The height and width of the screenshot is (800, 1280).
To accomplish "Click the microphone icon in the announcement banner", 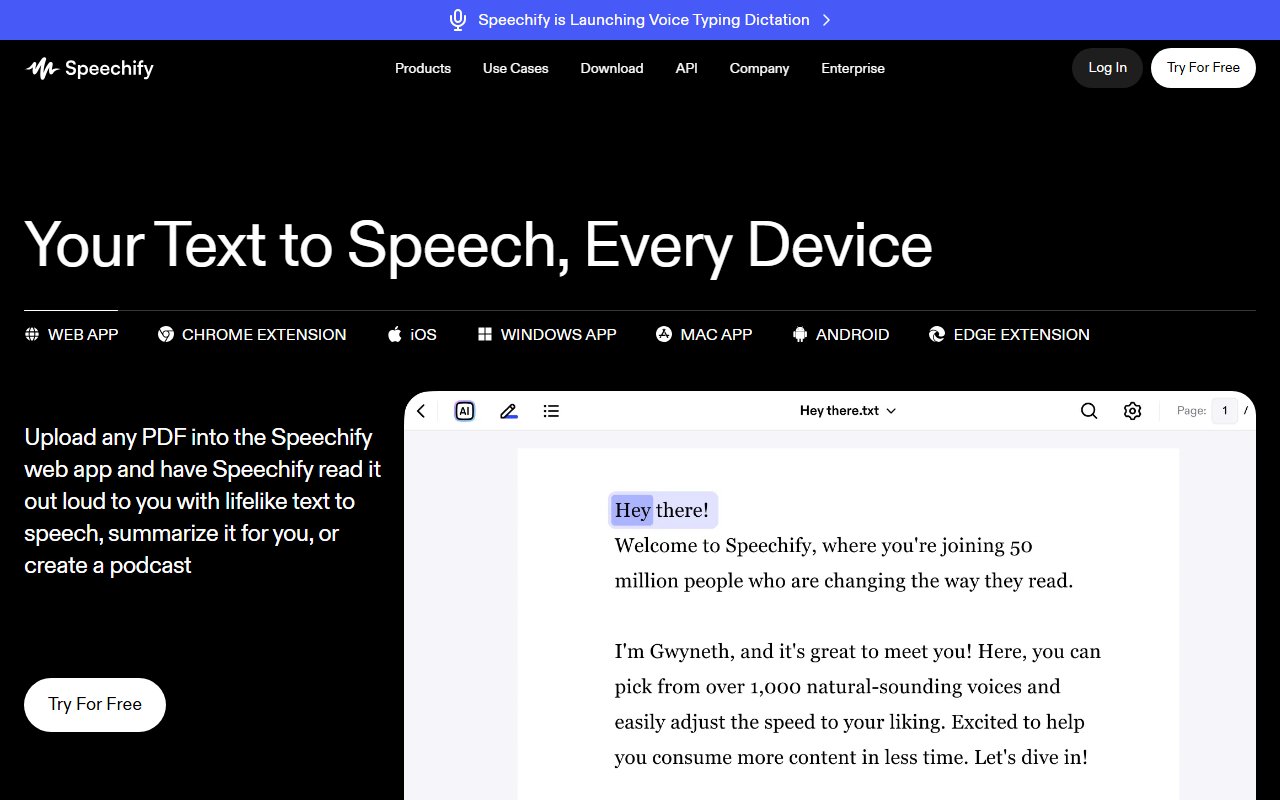I will [458, 20].
